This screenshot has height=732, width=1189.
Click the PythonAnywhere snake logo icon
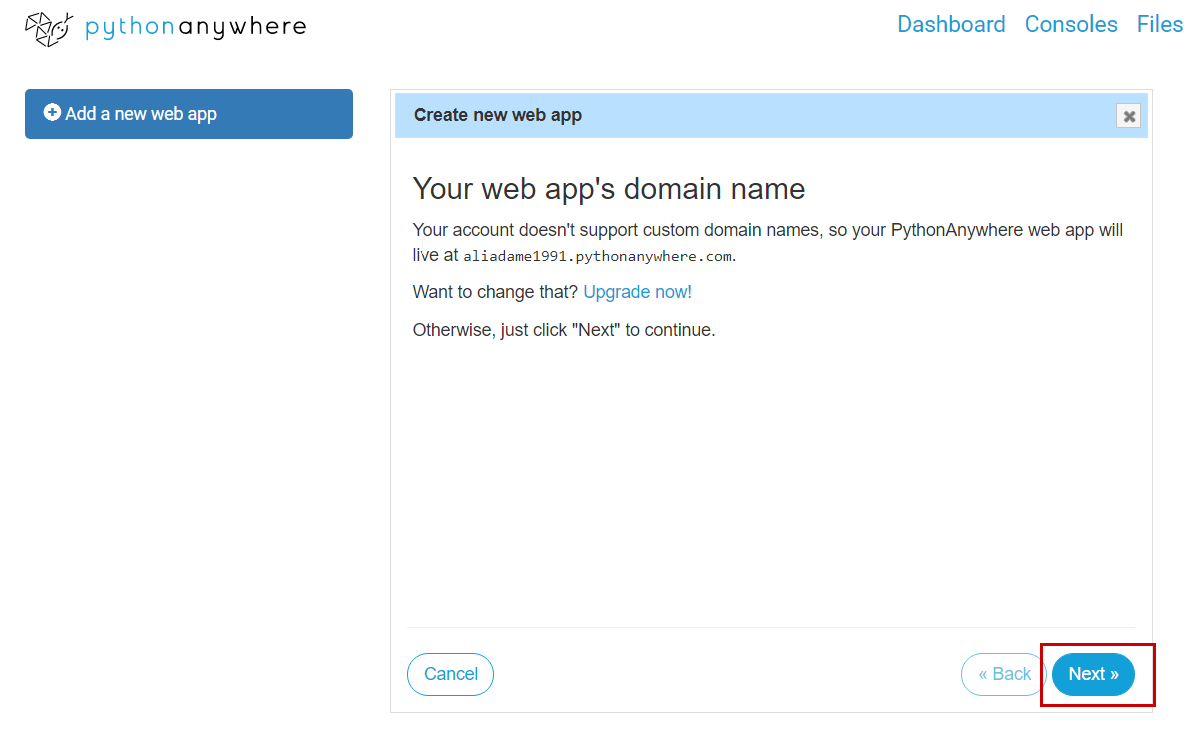coord(49,29)
